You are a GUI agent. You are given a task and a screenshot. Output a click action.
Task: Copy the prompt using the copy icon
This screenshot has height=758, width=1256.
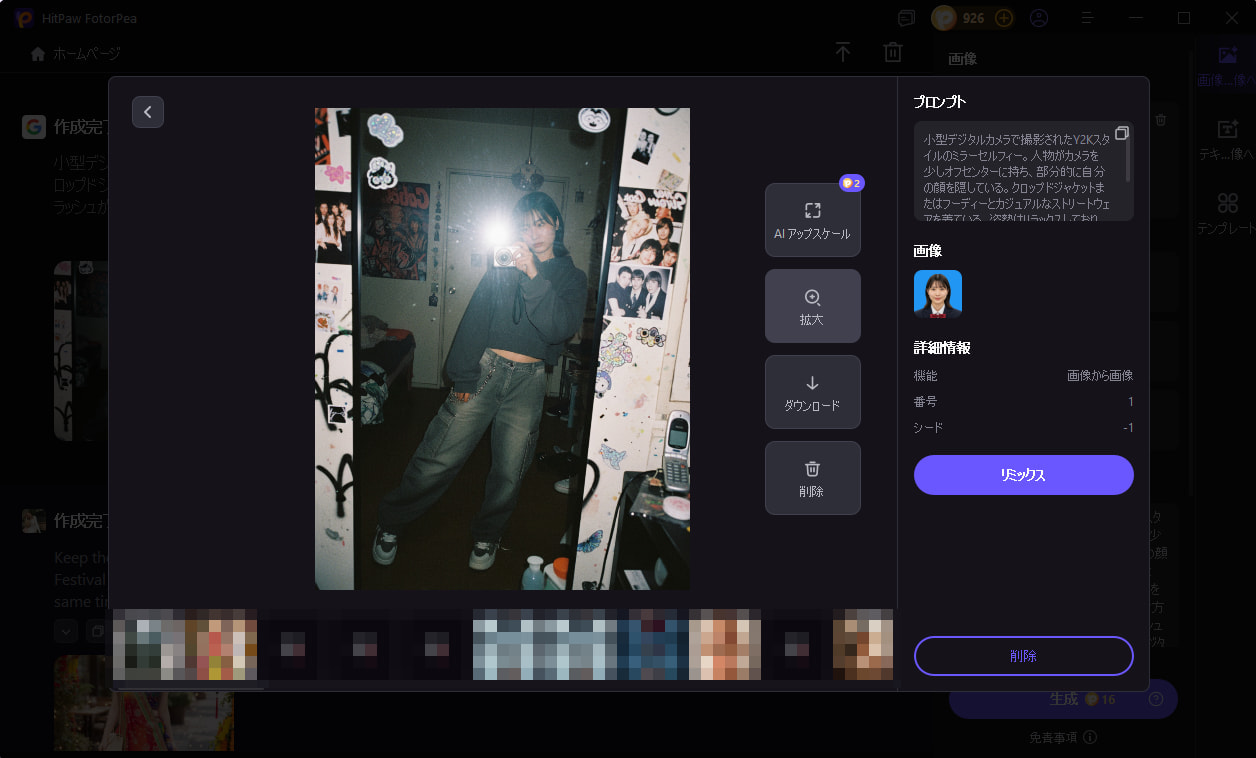click(1122, 132)
